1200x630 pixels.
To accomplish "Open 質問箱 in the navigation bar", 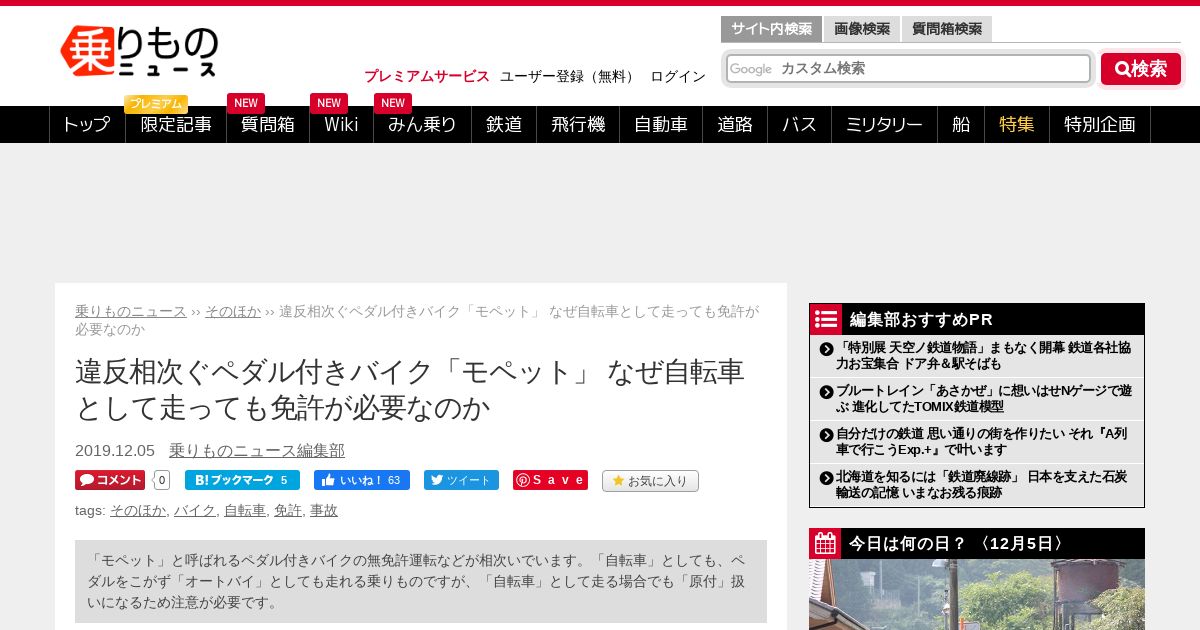I will coord(268,124).
